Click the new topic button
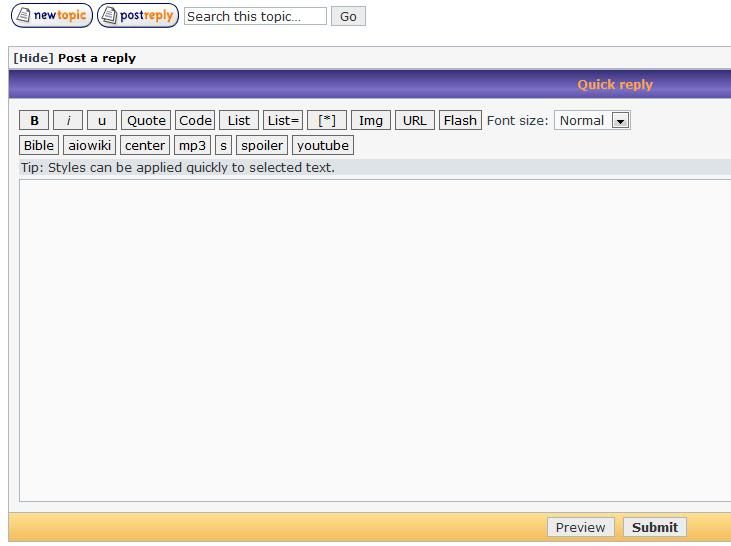731x546 pixels. coord(51,16)
